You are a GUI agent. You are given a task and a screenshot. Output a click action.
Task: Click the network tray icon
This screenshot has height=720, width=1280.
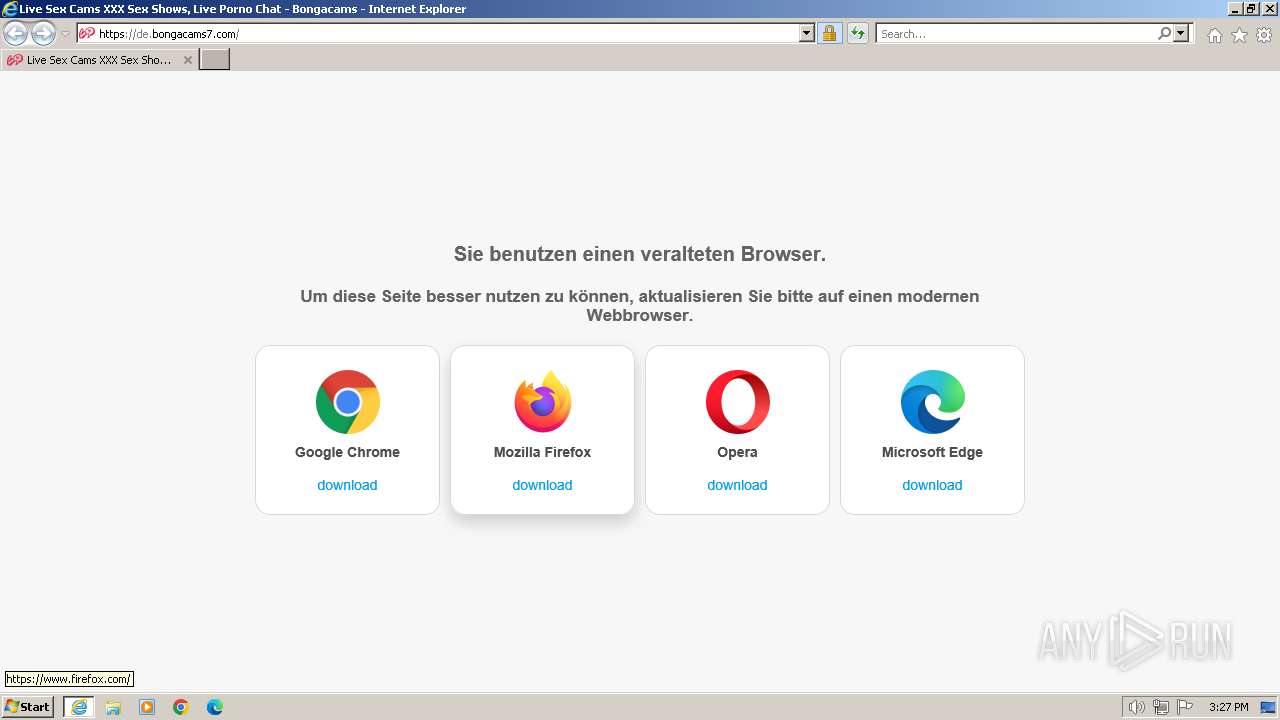click(1161, 707)
